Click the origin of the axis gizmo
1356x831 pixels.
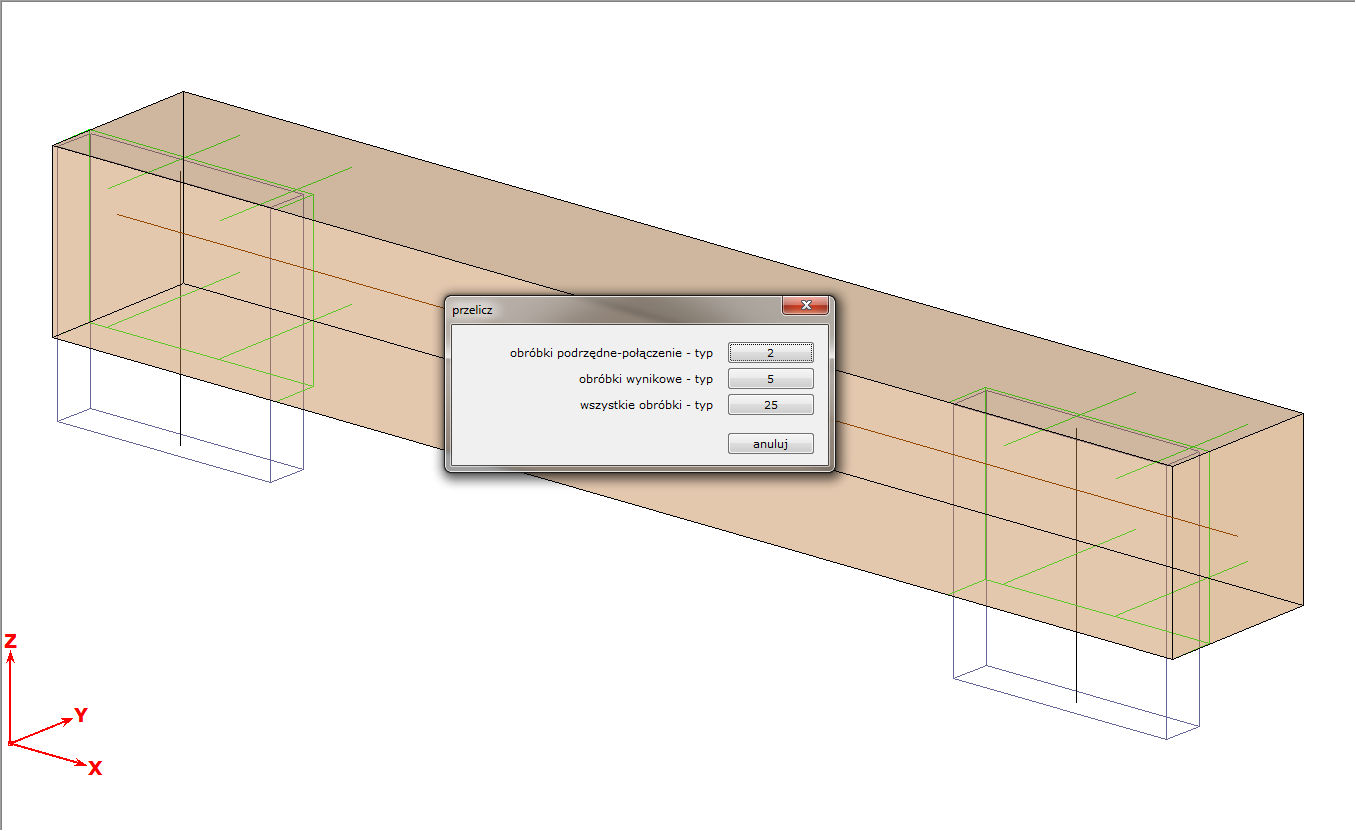pyautogui.click(x=10, y=743)
